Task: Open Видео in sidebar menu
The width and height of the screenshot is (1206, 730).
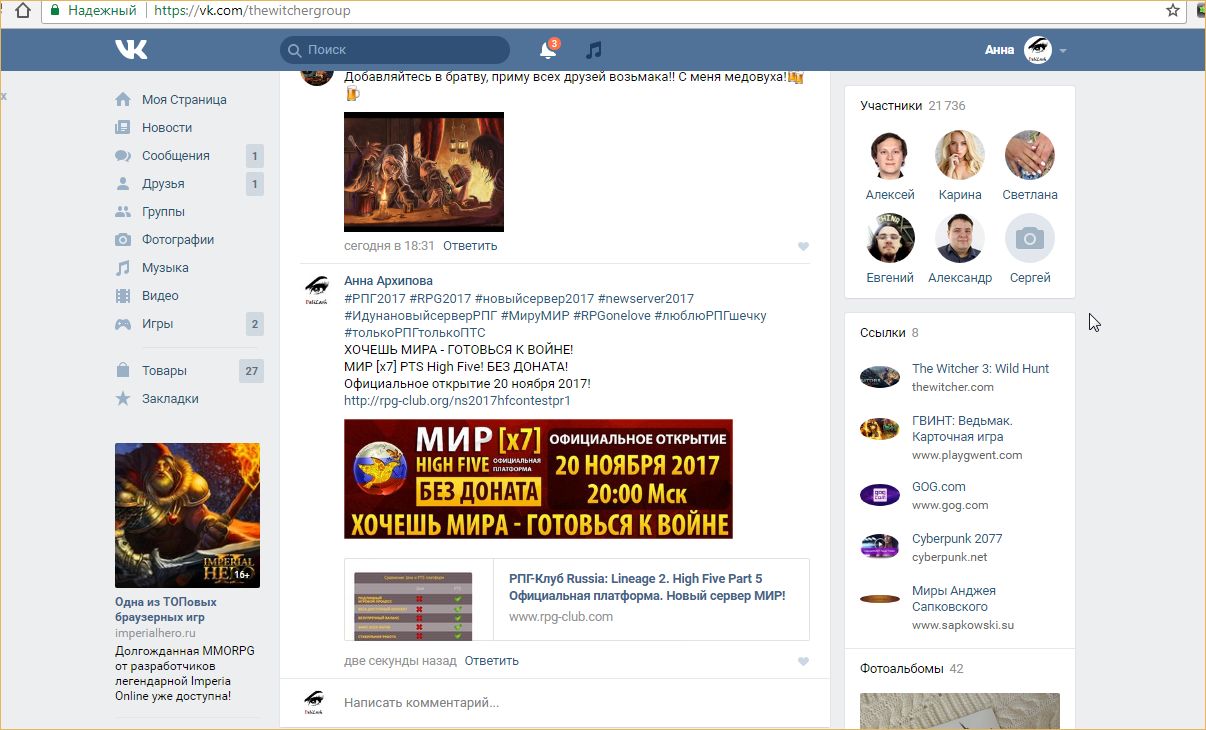Action: point(160,295)
